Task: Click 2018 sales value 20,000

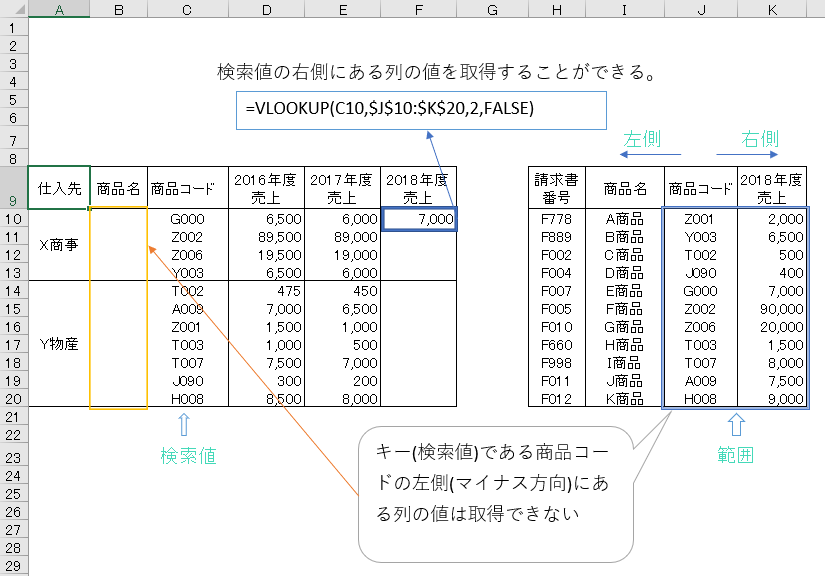Action: click(x=772, y=327)
